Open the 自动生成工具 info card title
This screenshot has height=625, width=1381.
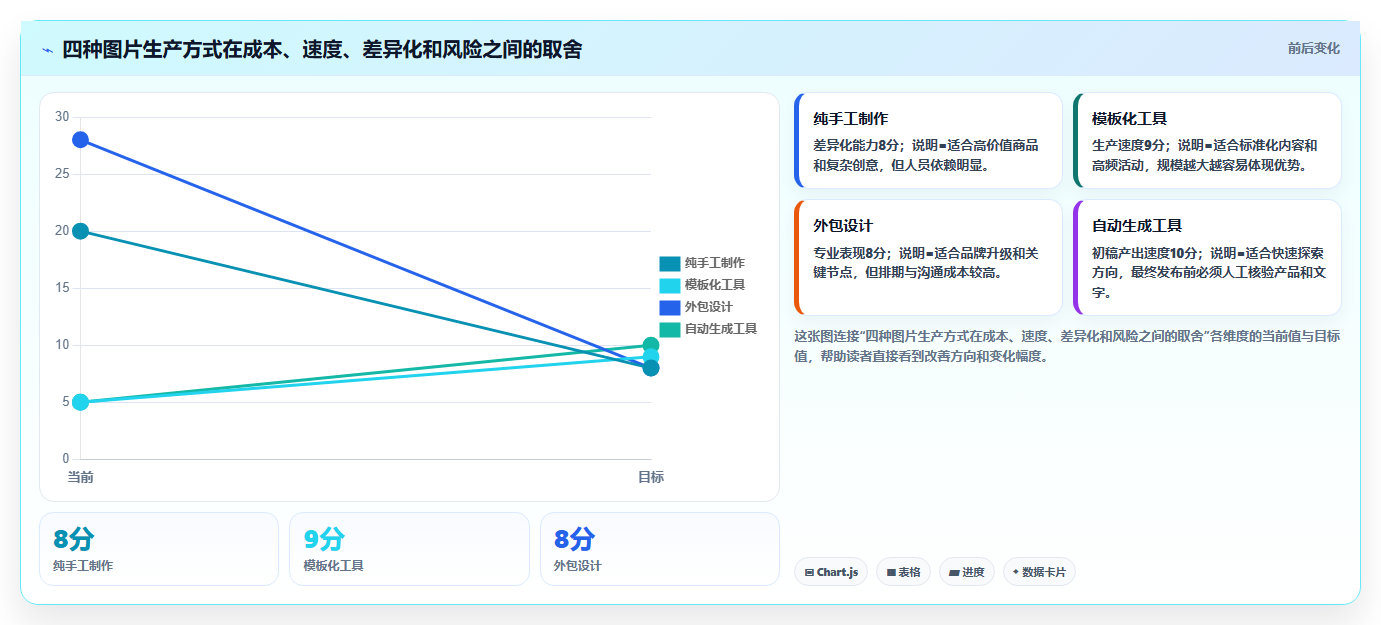coord(1137,226)
